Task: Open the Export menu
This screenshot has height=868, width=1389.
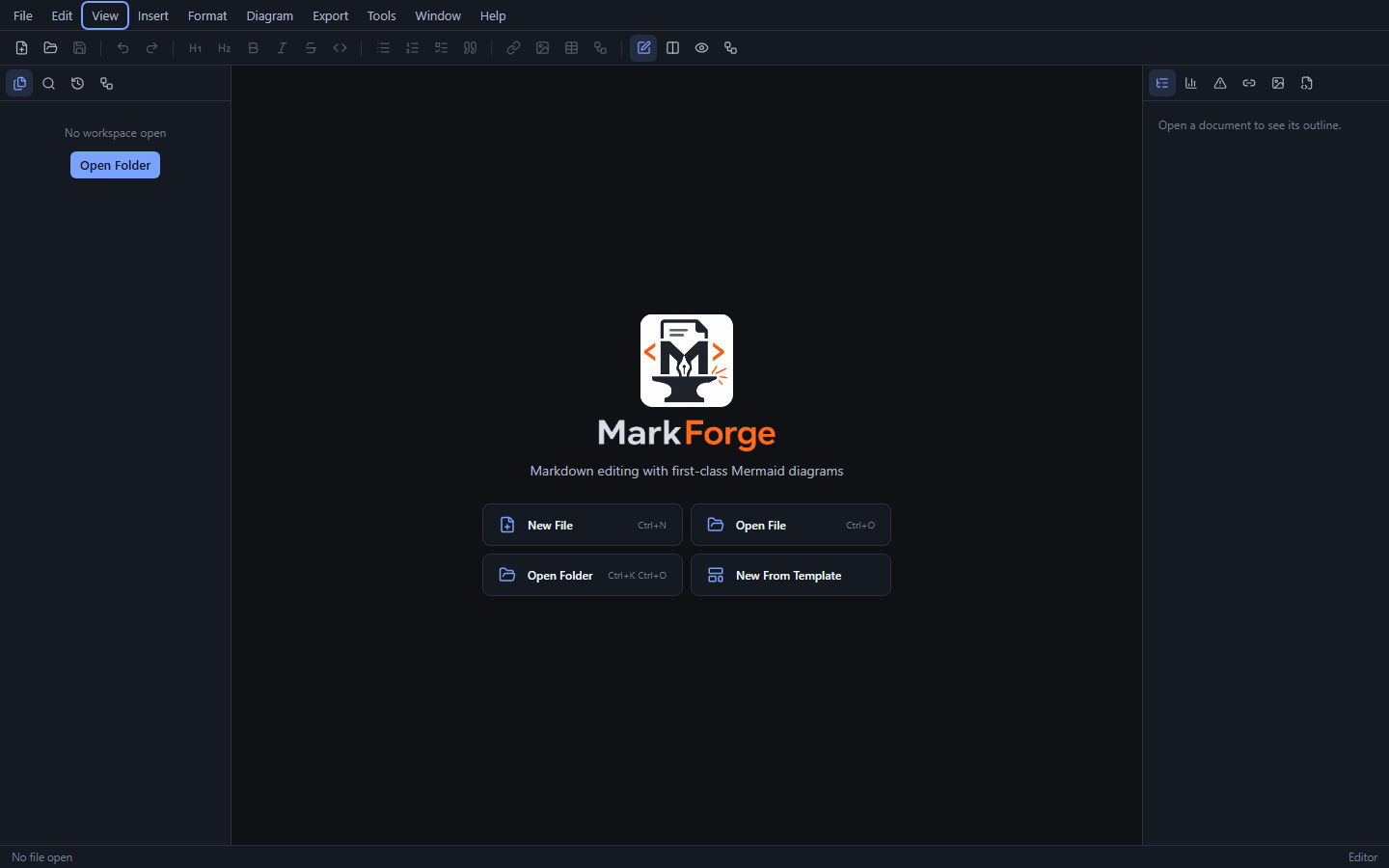Action: click(331, 15)
